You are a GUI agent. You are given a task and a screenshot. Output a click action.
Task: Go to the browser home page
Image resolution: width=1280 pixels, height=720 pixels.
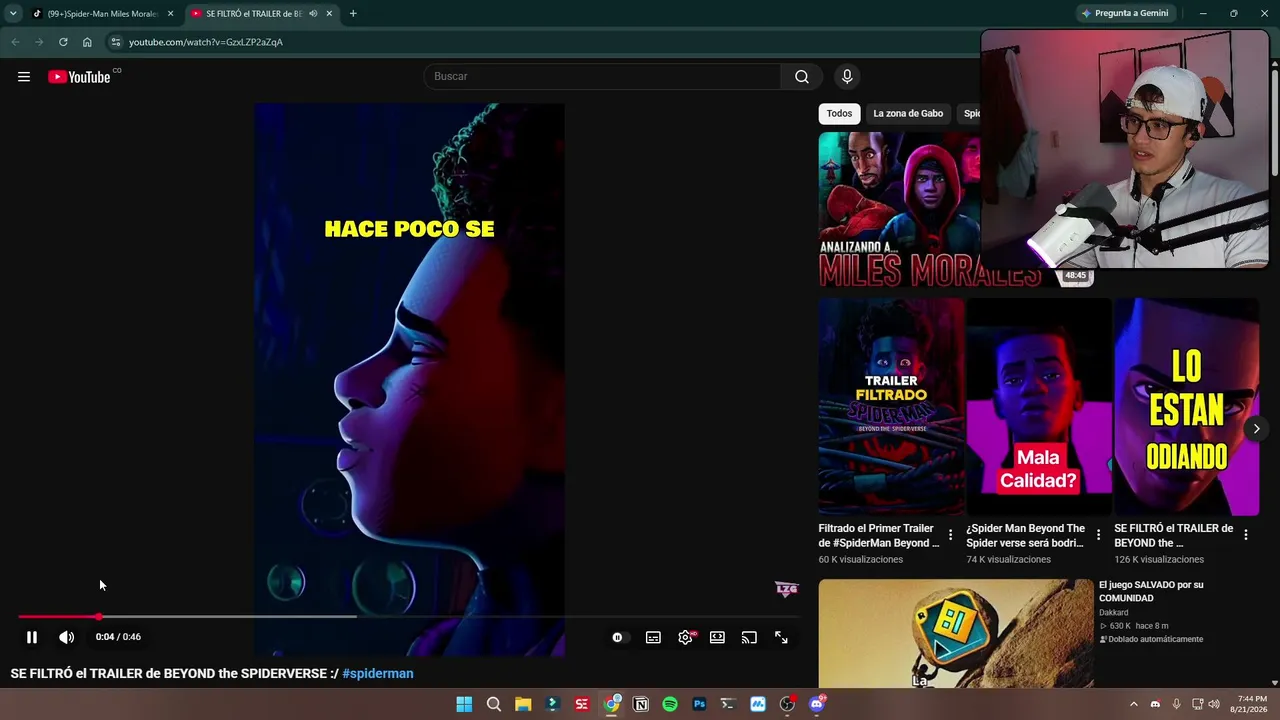point(87,42)
